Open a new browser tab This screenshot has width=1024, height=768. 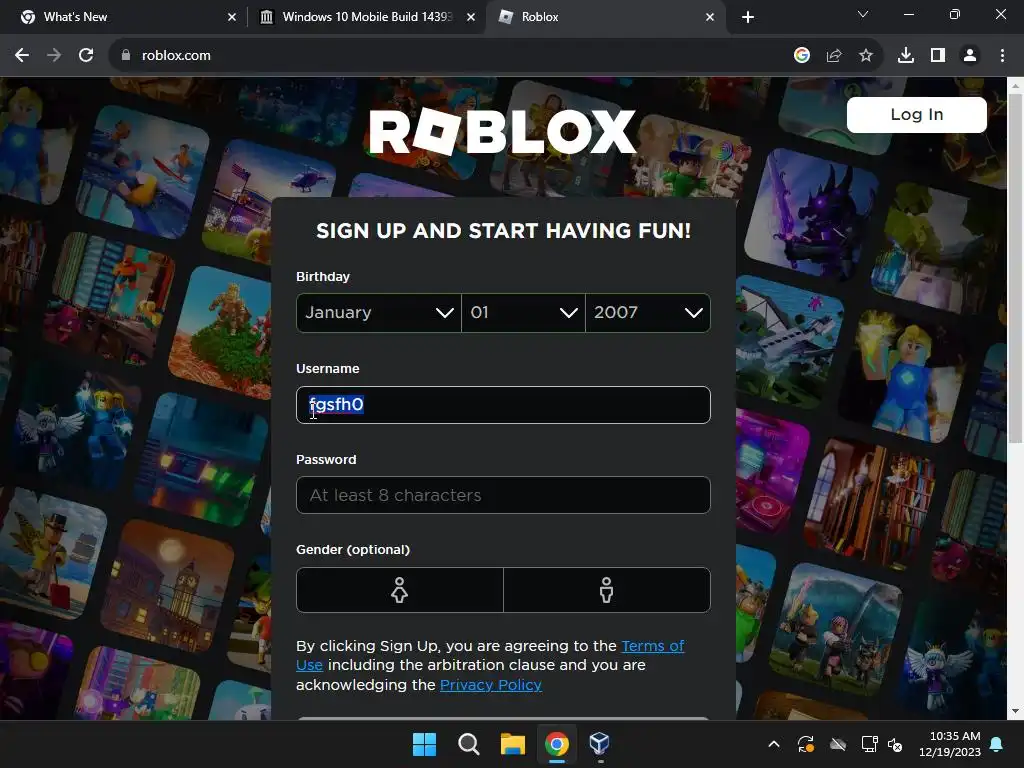(748, 17)
